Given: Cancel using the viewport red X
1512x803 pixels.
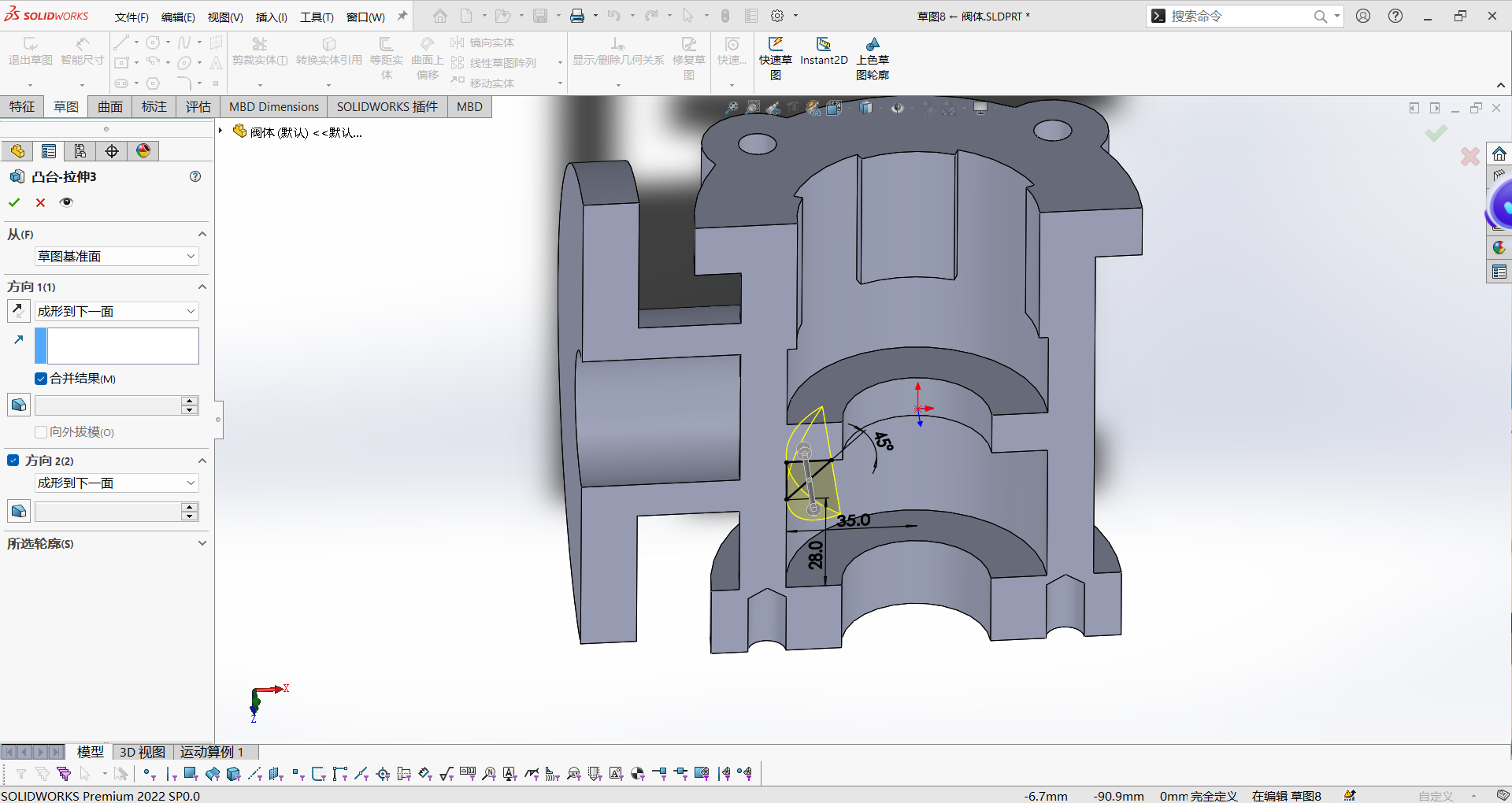Looking at the screenshot, I should click(1469, 156).
